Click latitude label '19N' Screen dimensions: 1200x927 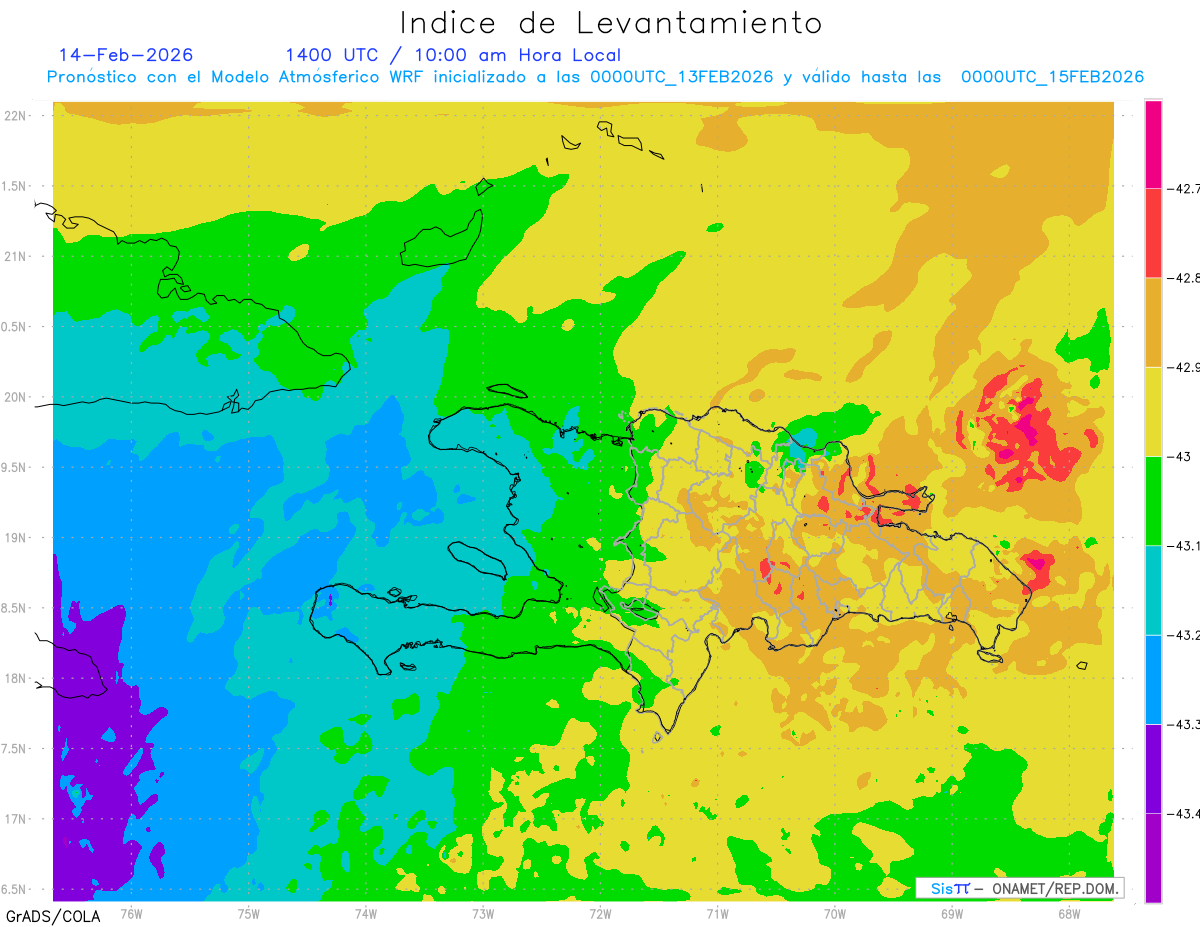click(16, 538)
